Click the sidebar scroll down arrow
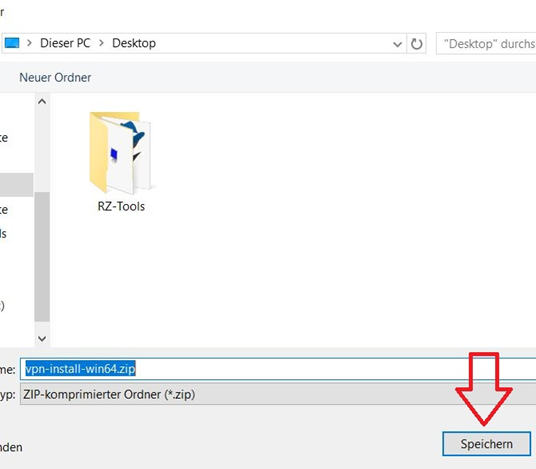 (x=42, y=338)
